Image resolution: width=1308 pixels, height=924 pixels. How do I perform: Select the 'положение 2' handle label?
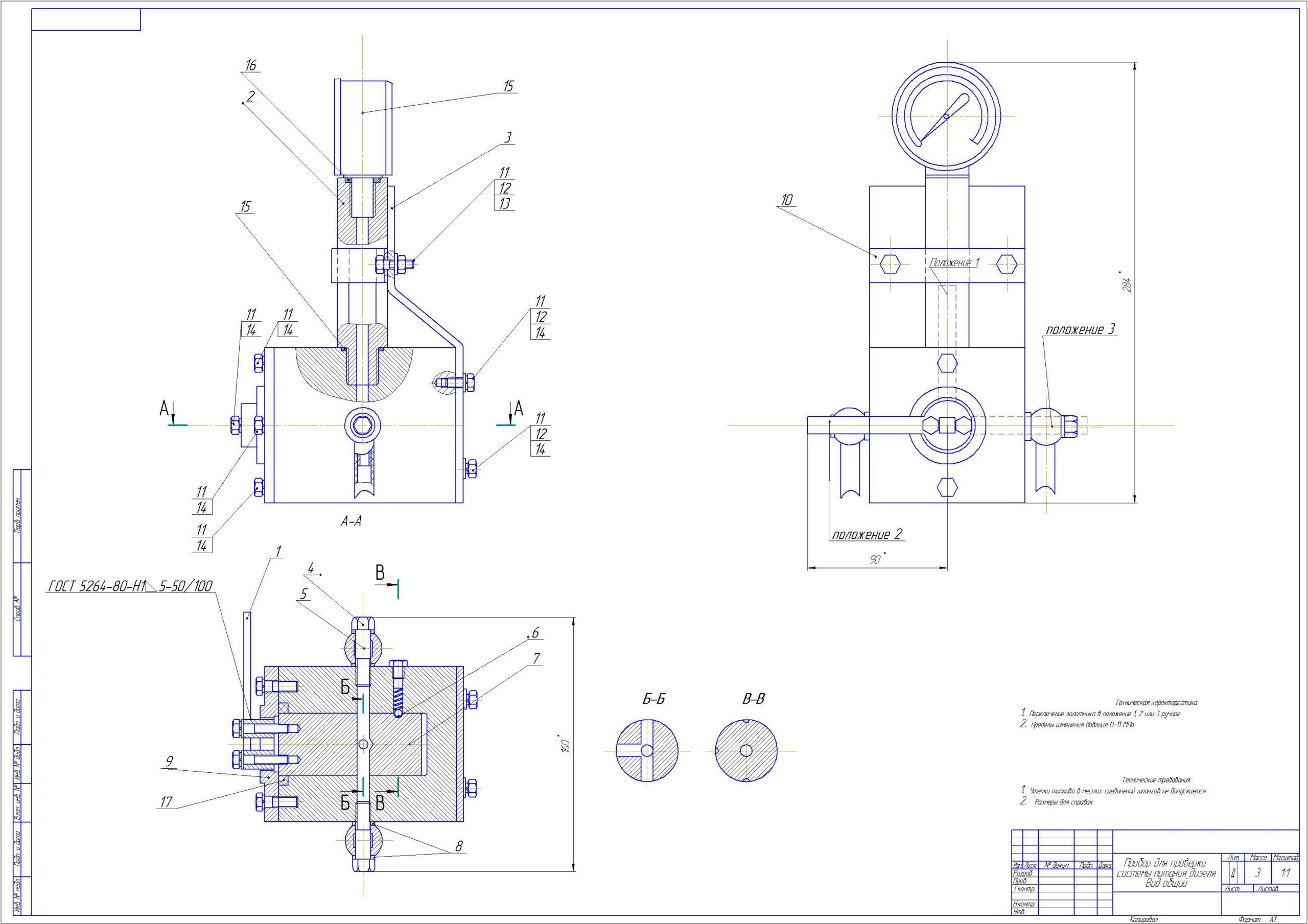tap(867, 534)
